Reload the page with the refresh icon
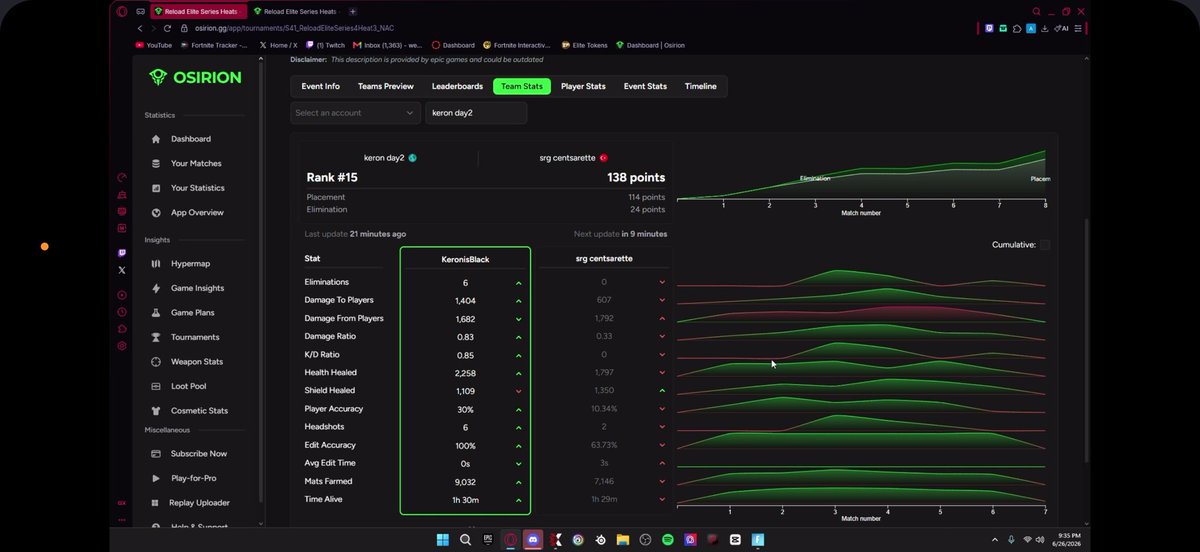 (169, 28)
